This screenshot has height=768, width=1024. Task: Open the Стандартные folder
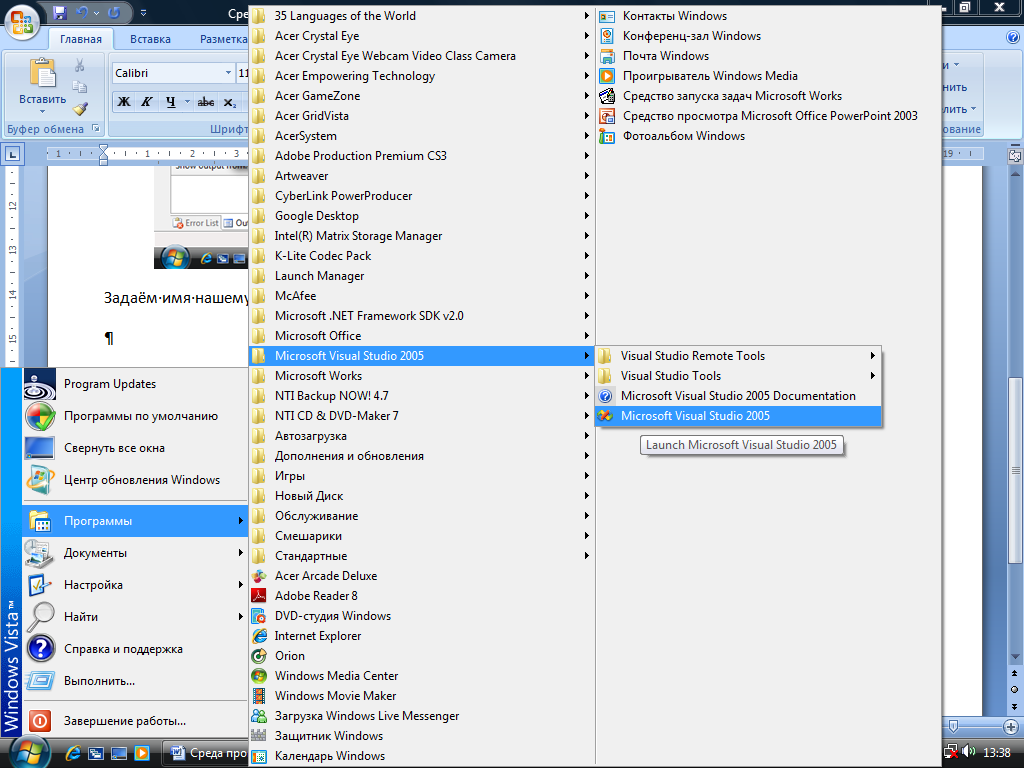click(x=422, y=556)
